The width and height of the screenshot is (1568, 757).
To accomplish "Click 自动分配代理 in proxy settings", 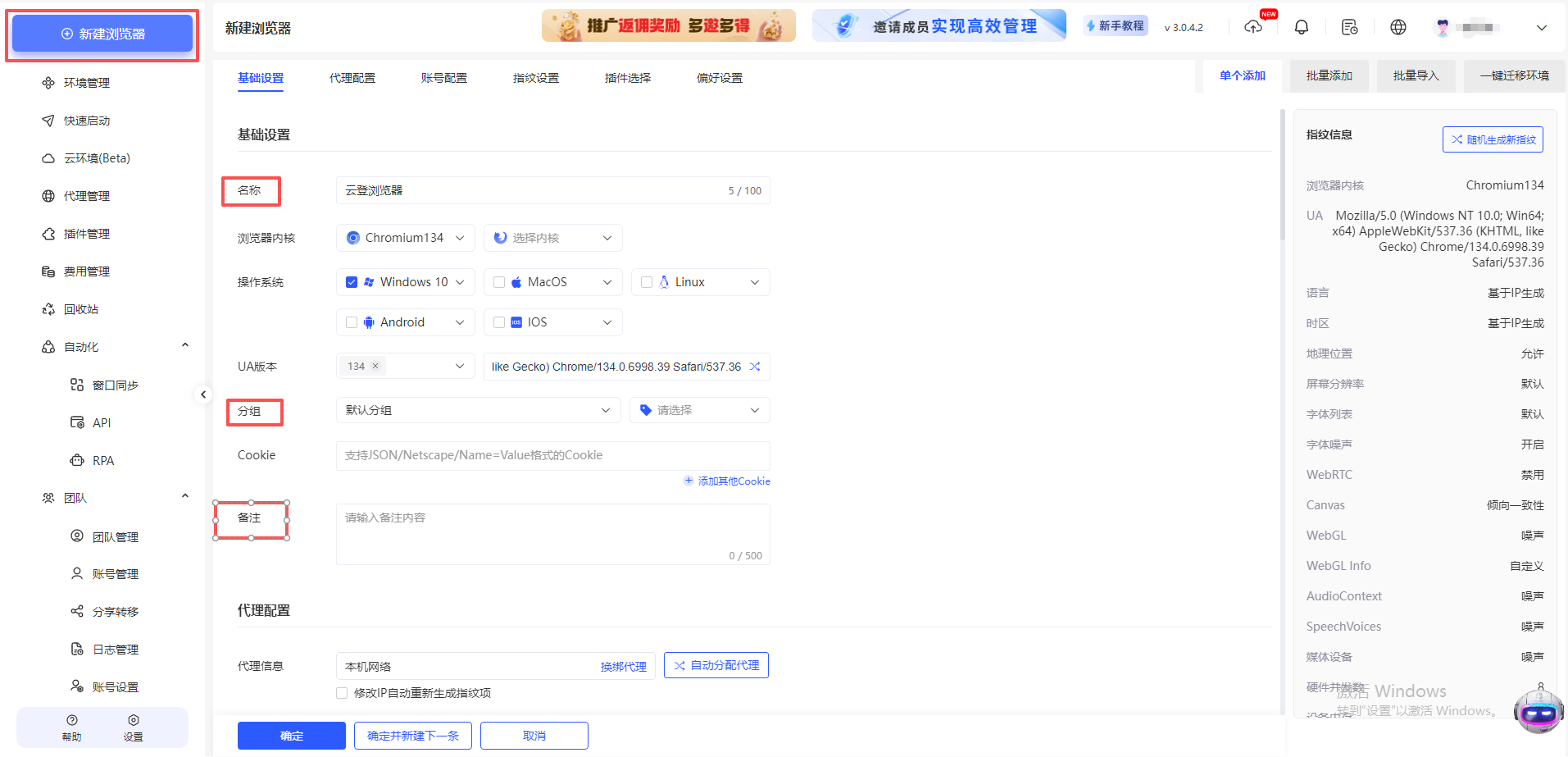I will pyautogui.click(x=716, y=665).
